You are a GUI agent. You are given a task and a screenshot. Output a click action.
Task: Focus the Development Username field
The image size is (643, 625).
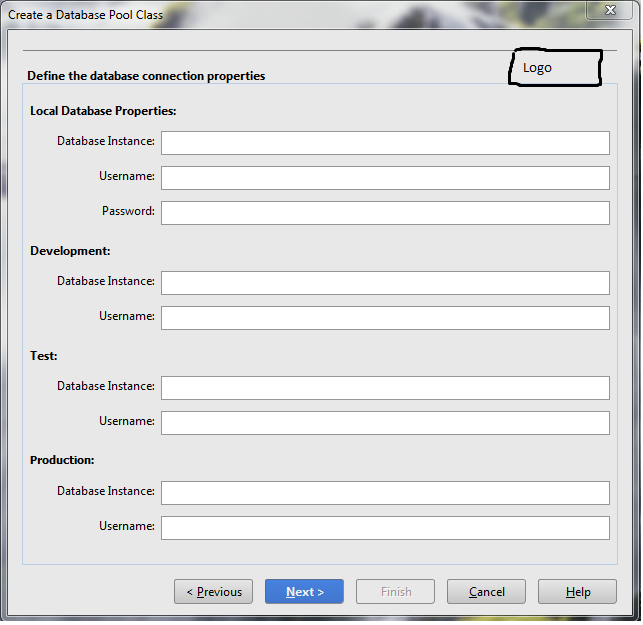pos(385,318)
